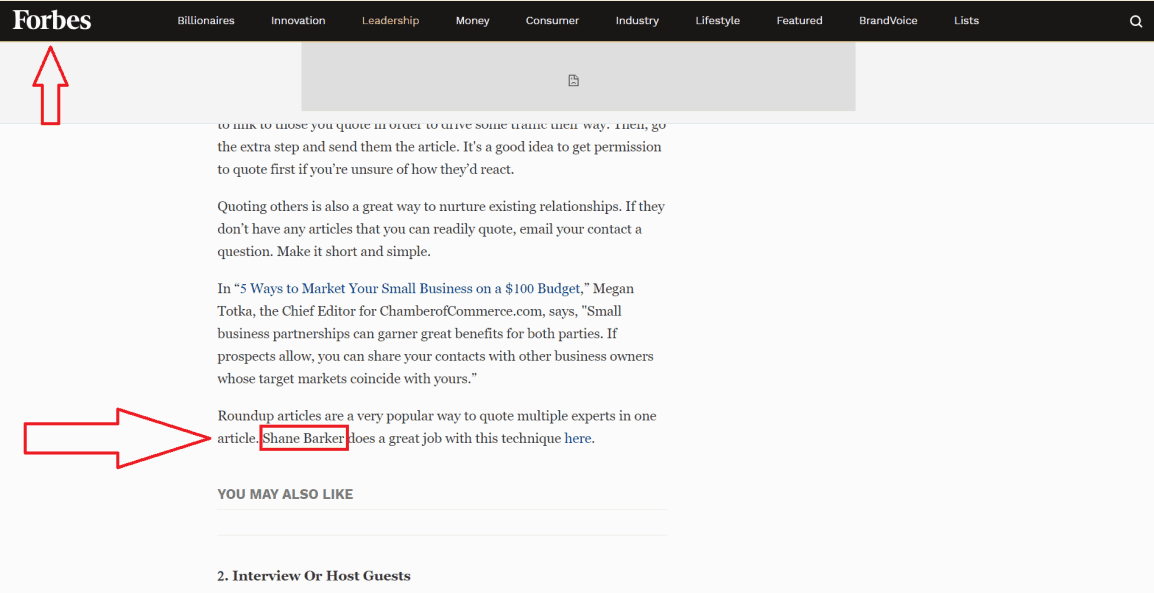This screenshot has width=1154, height=593.
Task: Open '5 Ways to Market Your Small Business' link
Action: pyautogui.click(x=410, y=288)
